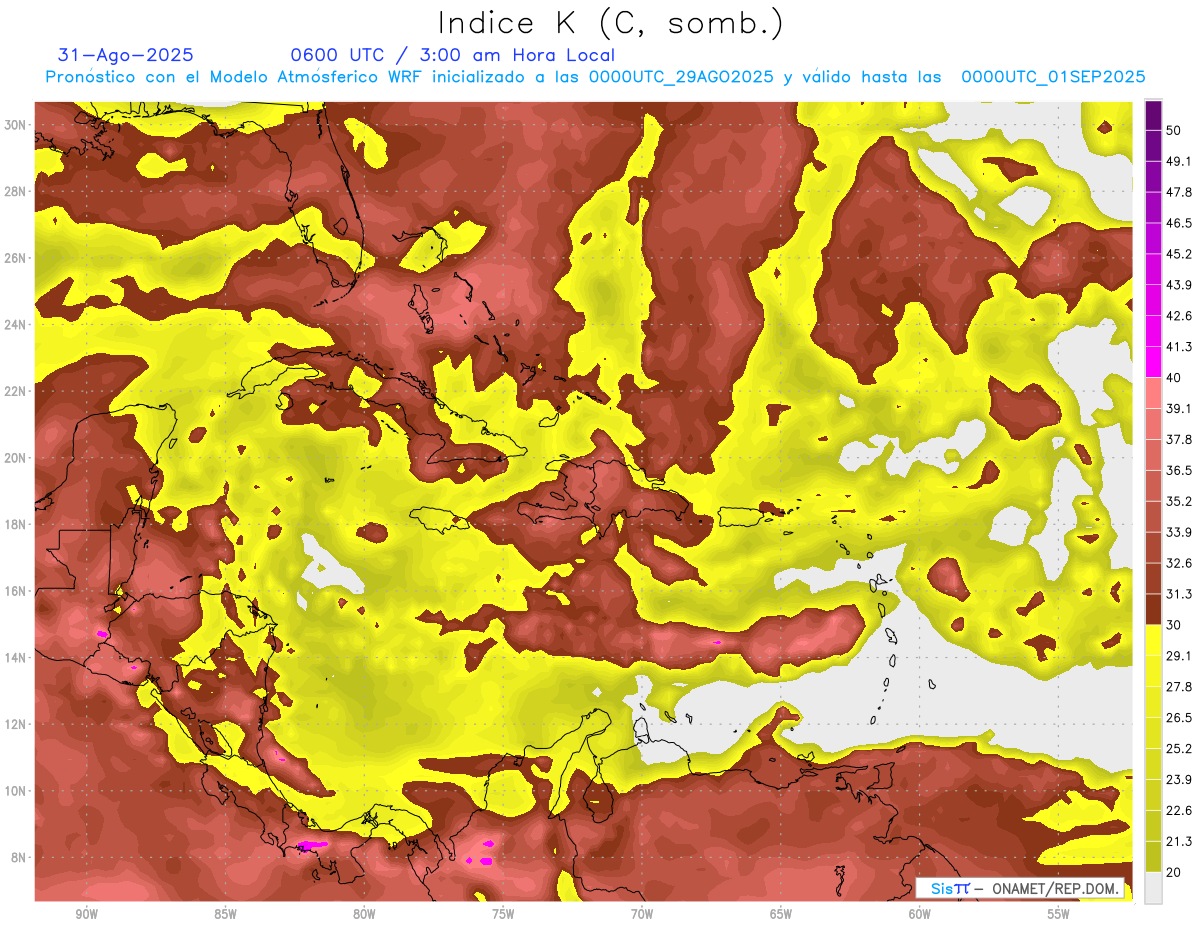Click the colorbar value 22.6
Viewport: 1200px width, 927px height.
click(x=1178, y=811)
